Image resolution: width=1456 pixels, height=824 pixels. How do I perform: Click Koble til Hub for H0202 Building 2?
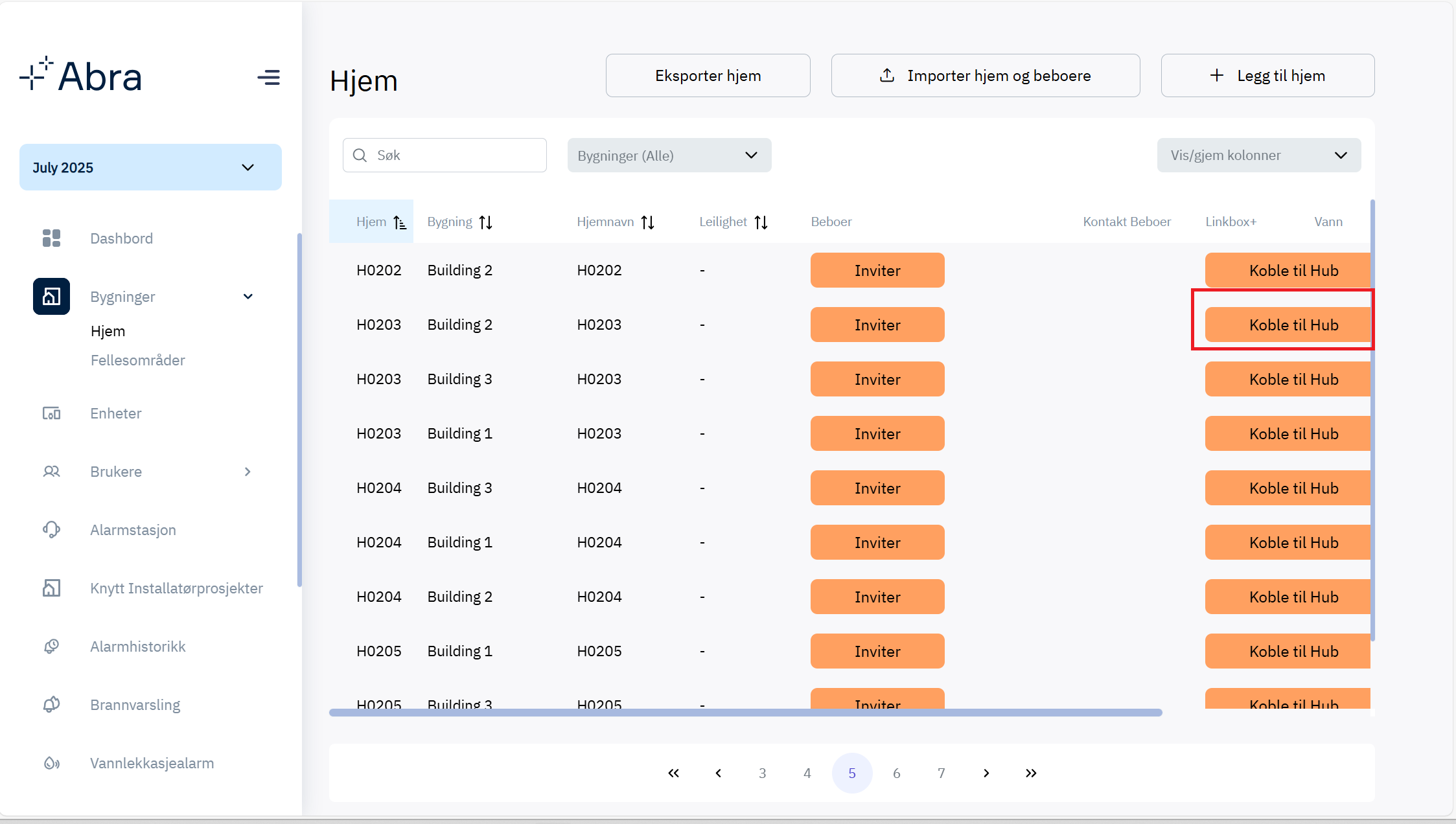pyautogui.click(x=1288, y=270)
